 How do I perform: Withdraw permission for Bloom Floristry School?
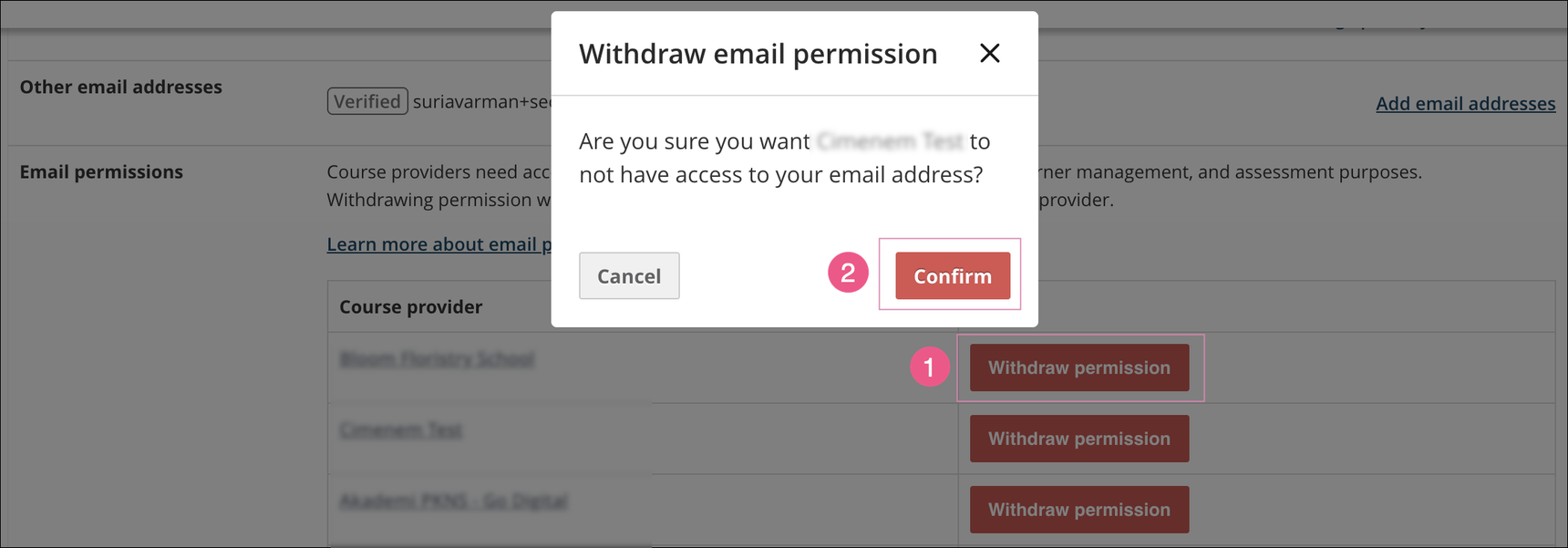pyautogui.click(x=1078, y=367)
